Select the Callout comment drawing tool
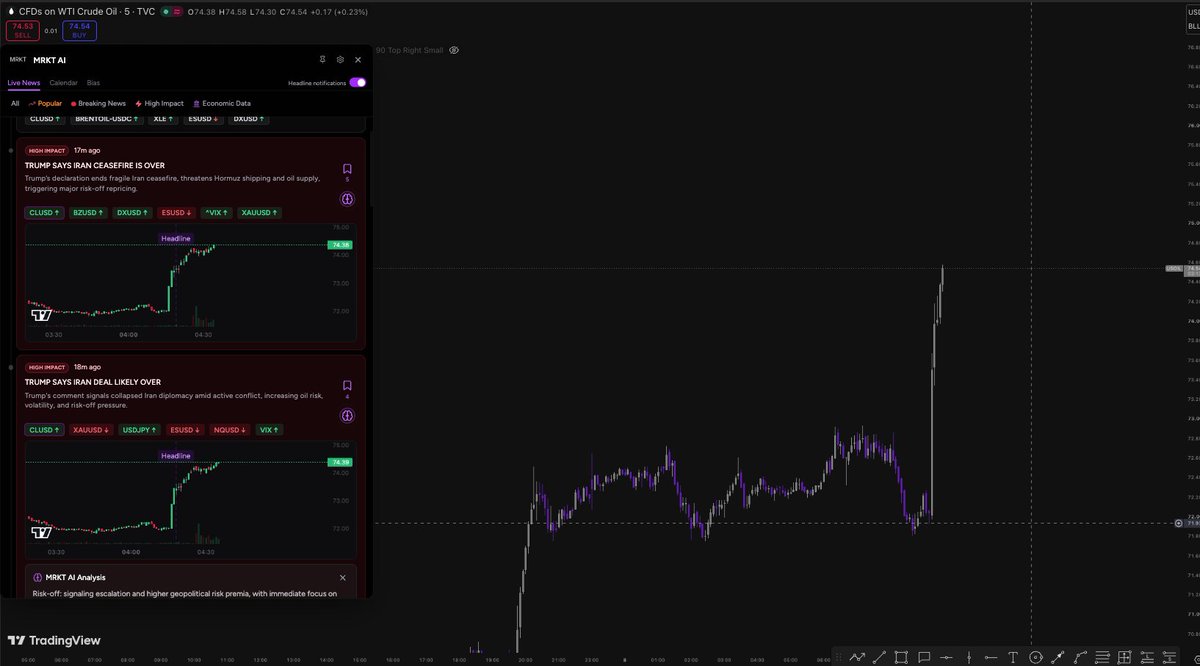This screenshot has width=1200, height=666. tap(924, 657)
